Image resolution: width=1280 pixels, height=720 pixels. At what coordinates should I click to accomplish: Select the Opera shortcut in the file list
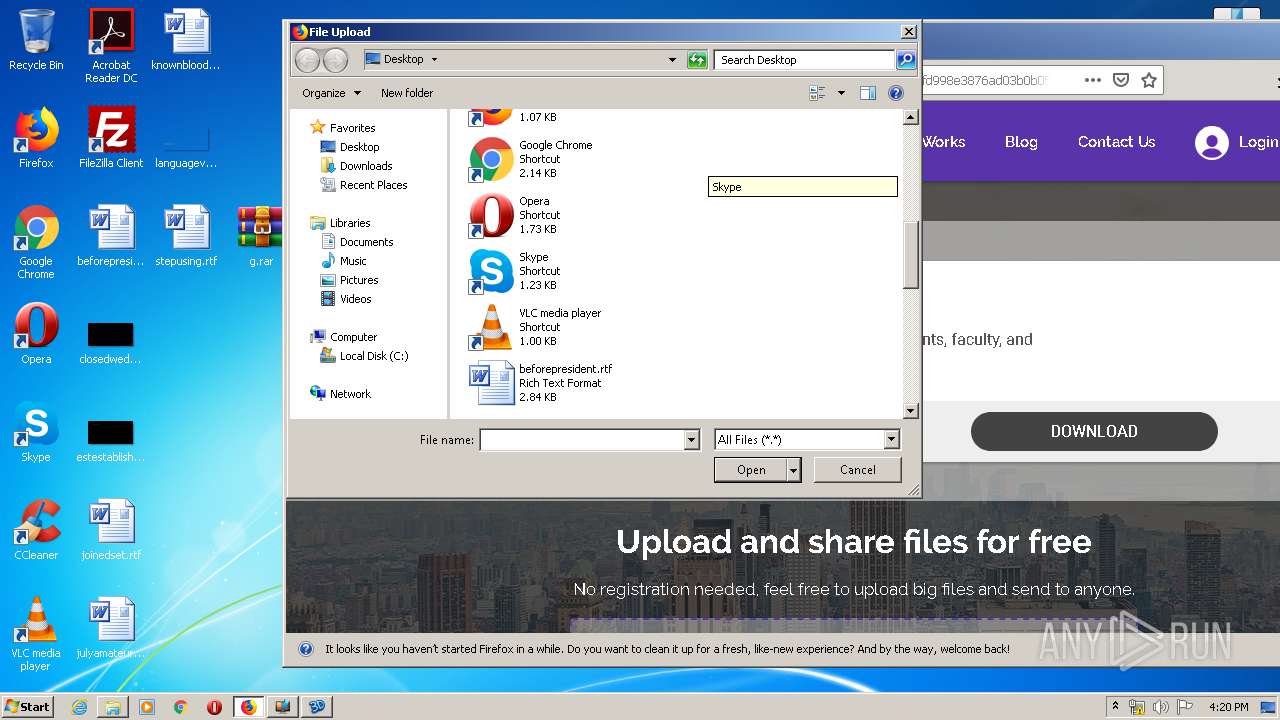pyautogui.click(x=516, y=215)
